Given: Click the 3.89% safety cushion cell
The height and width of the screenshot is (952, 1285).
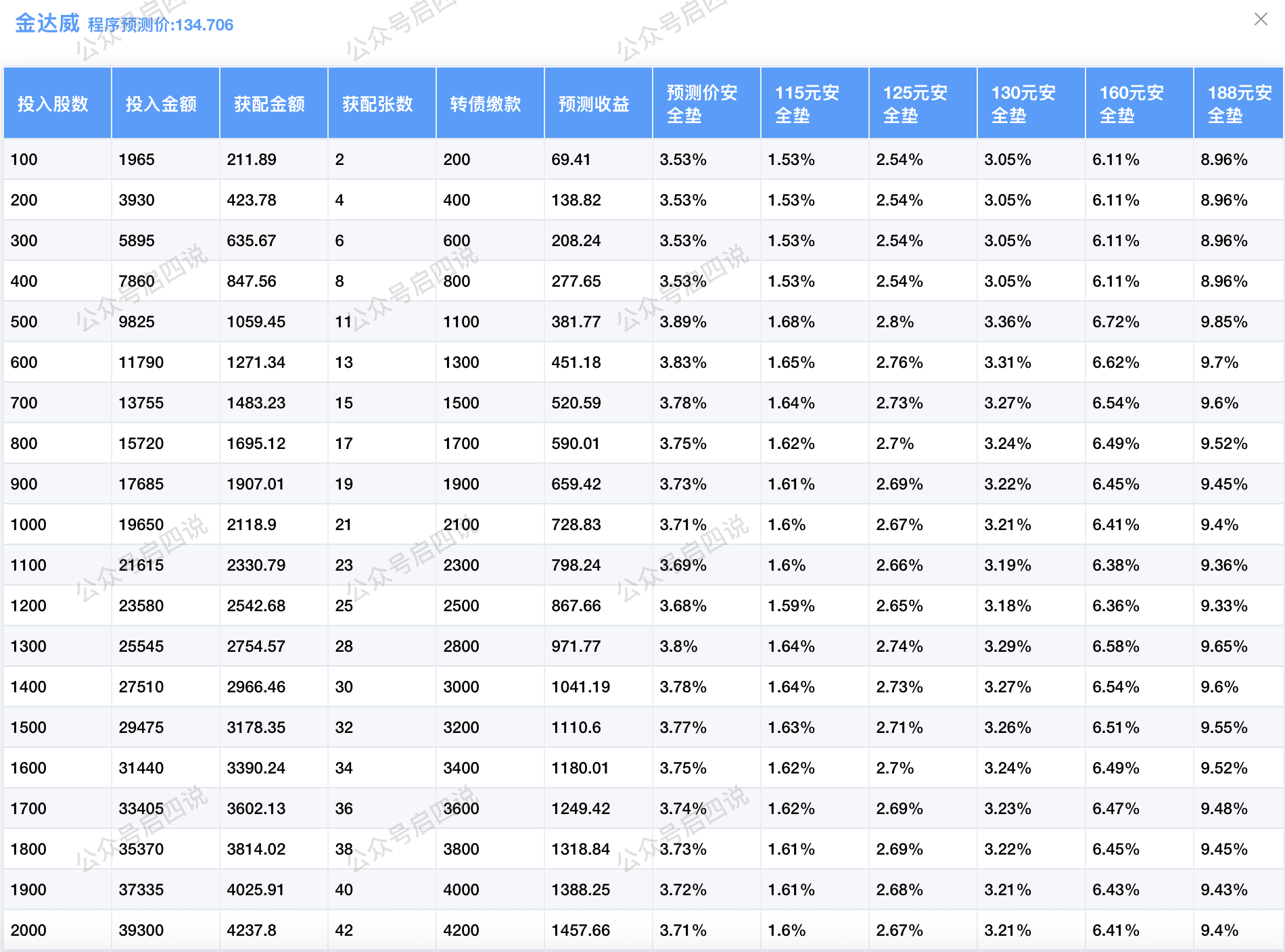Looking at the screenshot, I should 683,322.
